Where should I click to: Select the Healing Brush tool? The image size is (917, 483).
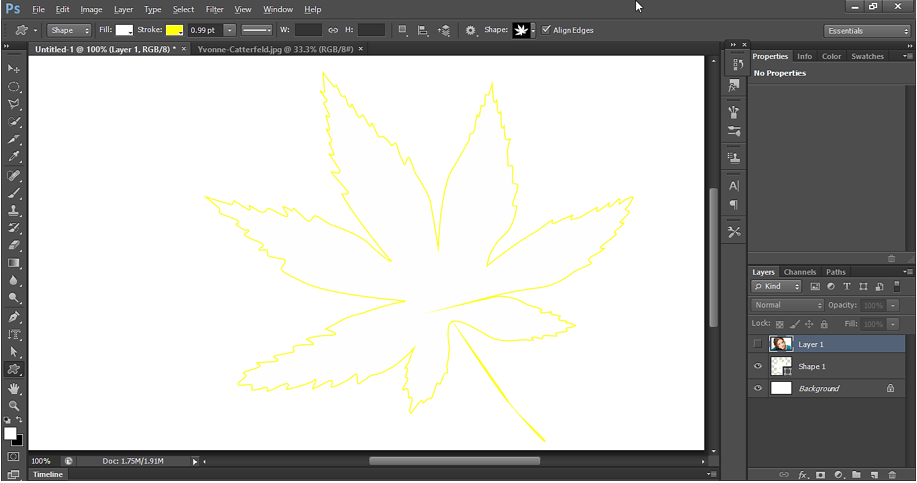[x=13, y=175]
